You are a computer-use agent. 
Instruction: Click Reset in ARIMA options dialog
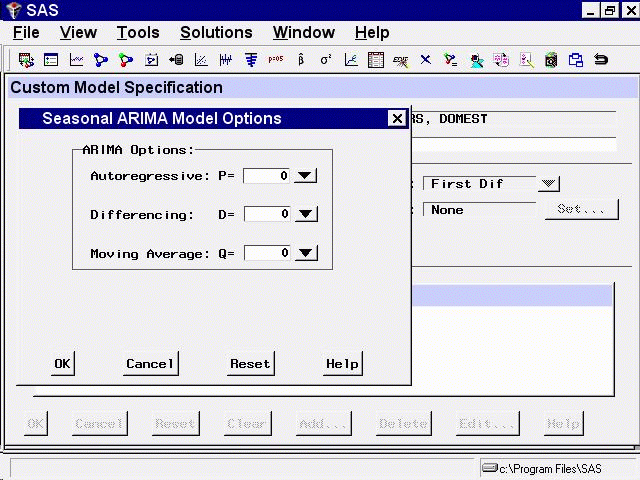[x=250, y=364]
